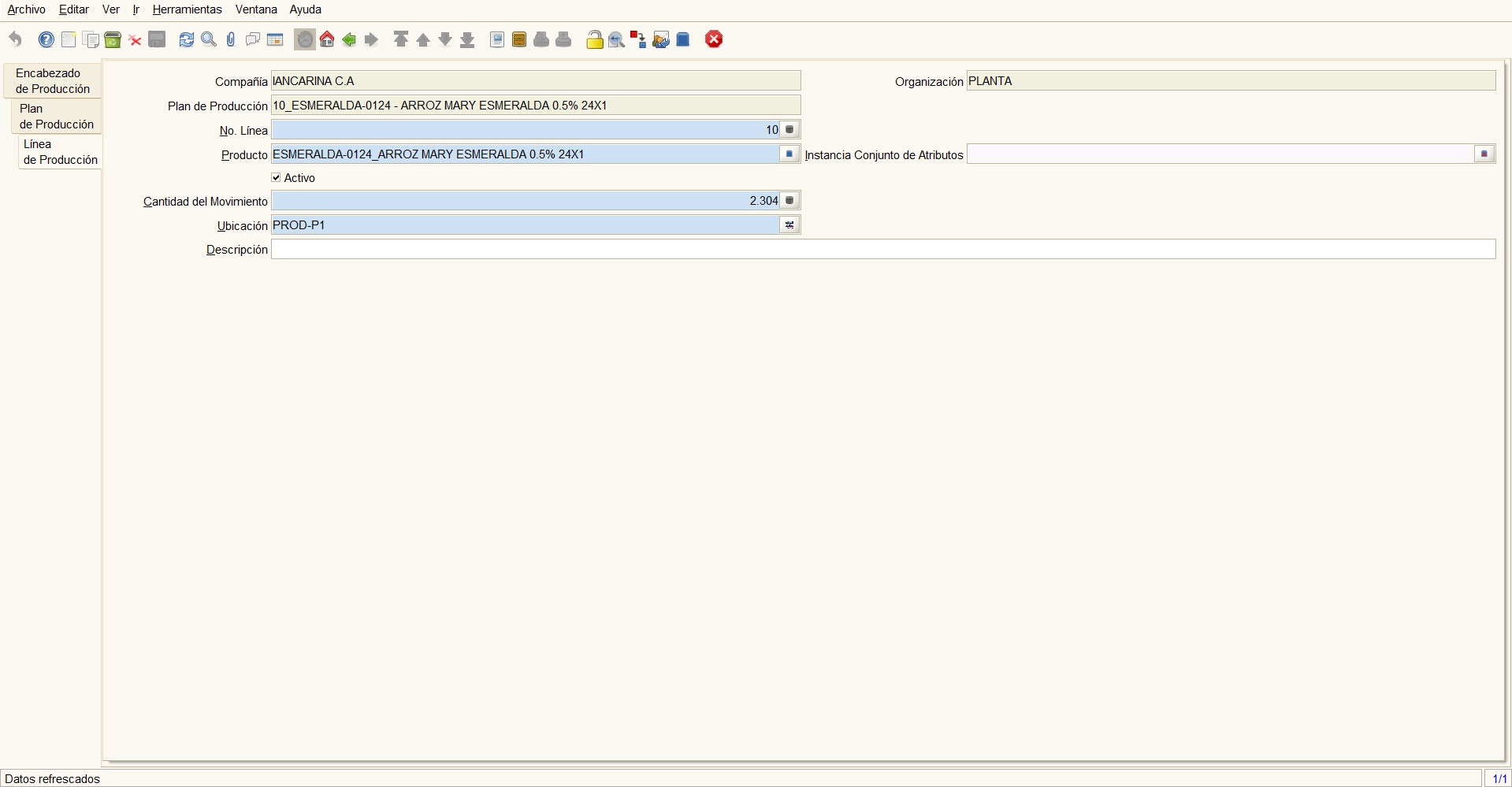Open the Archivo menu

pyautogui.click(x=27, y=9)
